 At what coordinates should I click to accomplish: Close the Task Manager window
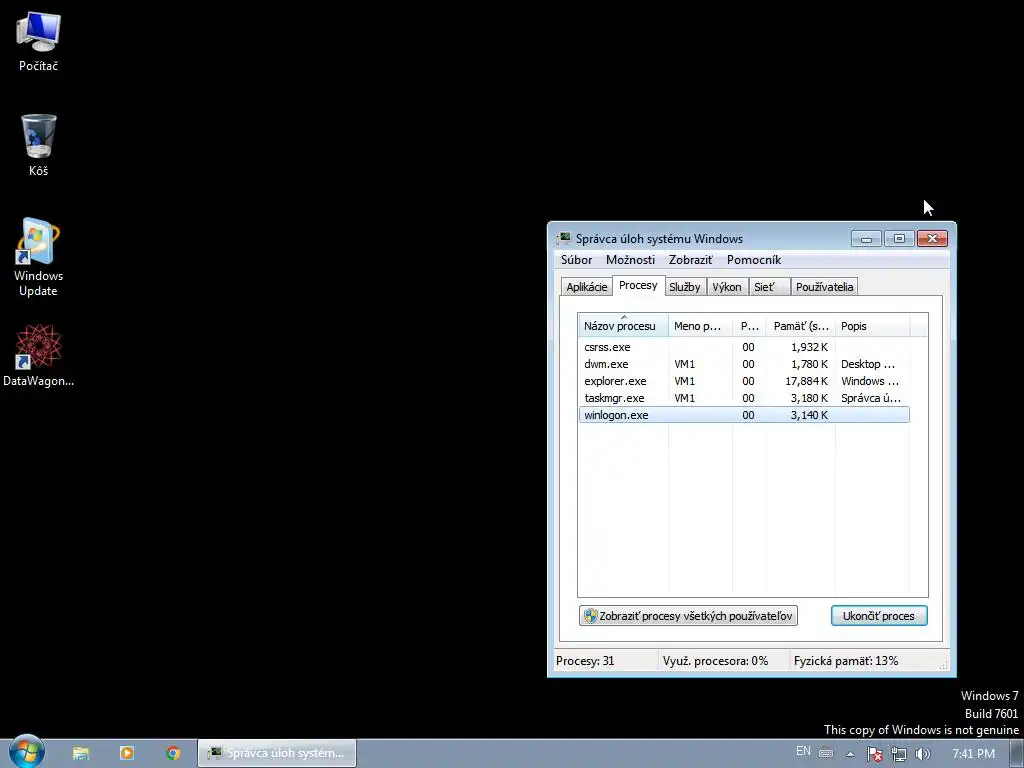click(x=933, y=238)
